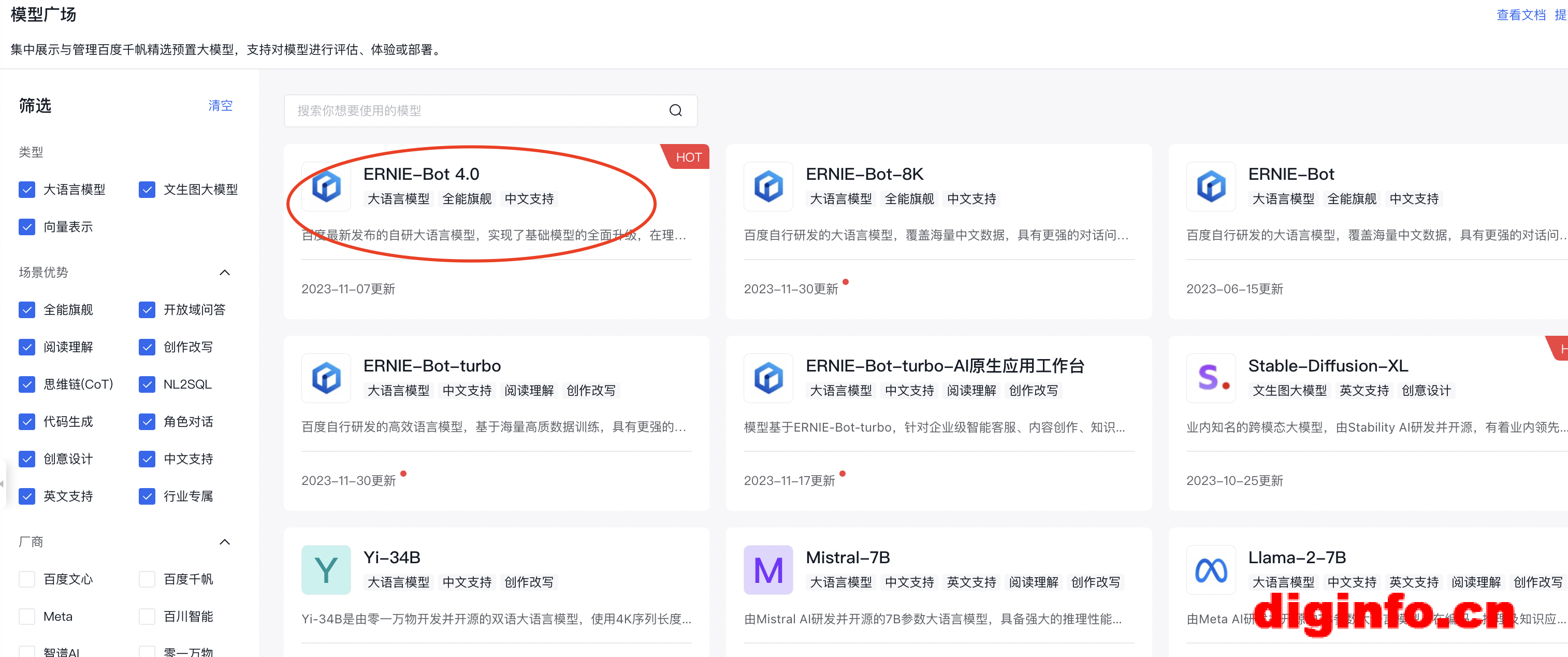Open the Yi-34B model title
Viewport: 1568px width, 657px height.
392,557
